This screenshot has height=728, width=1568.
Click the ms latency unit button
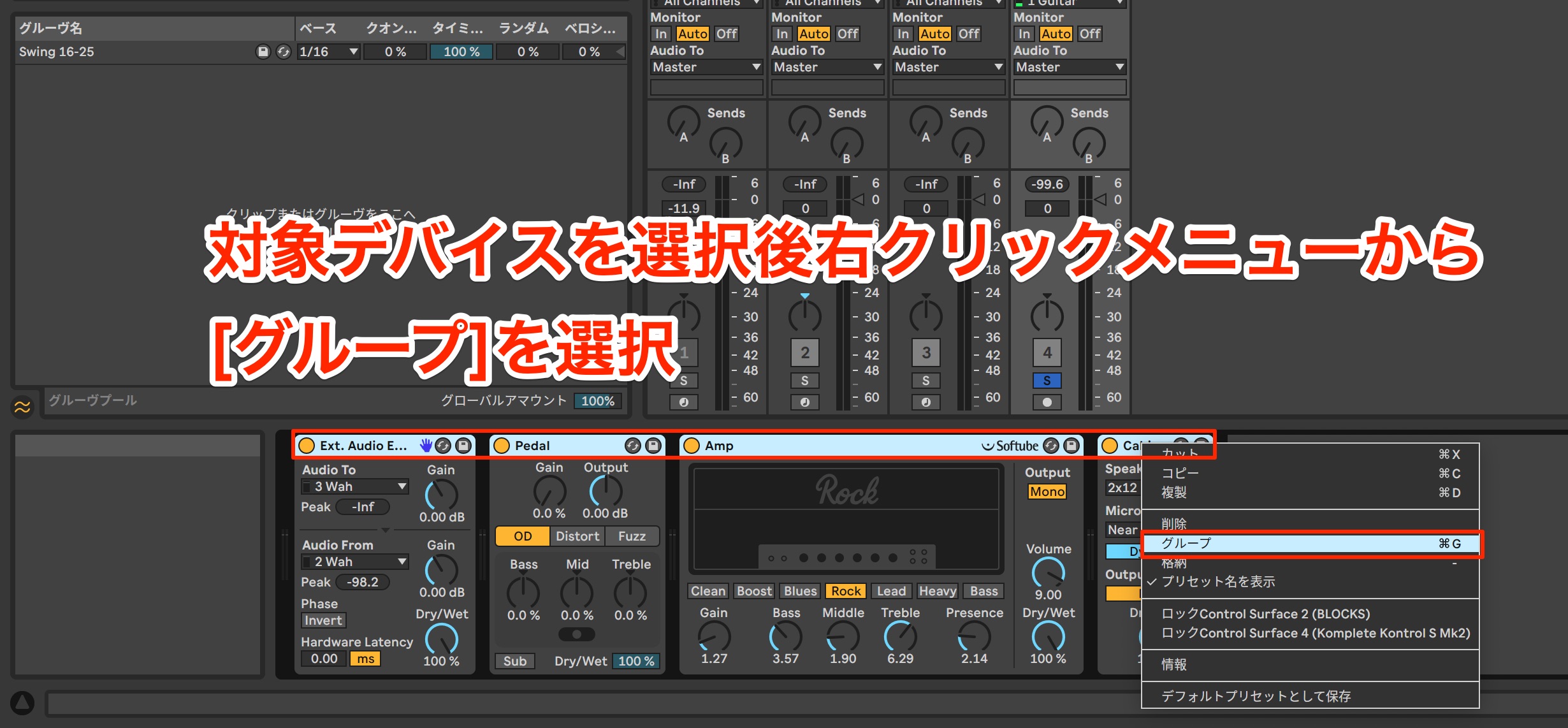[x=366, y=659]
